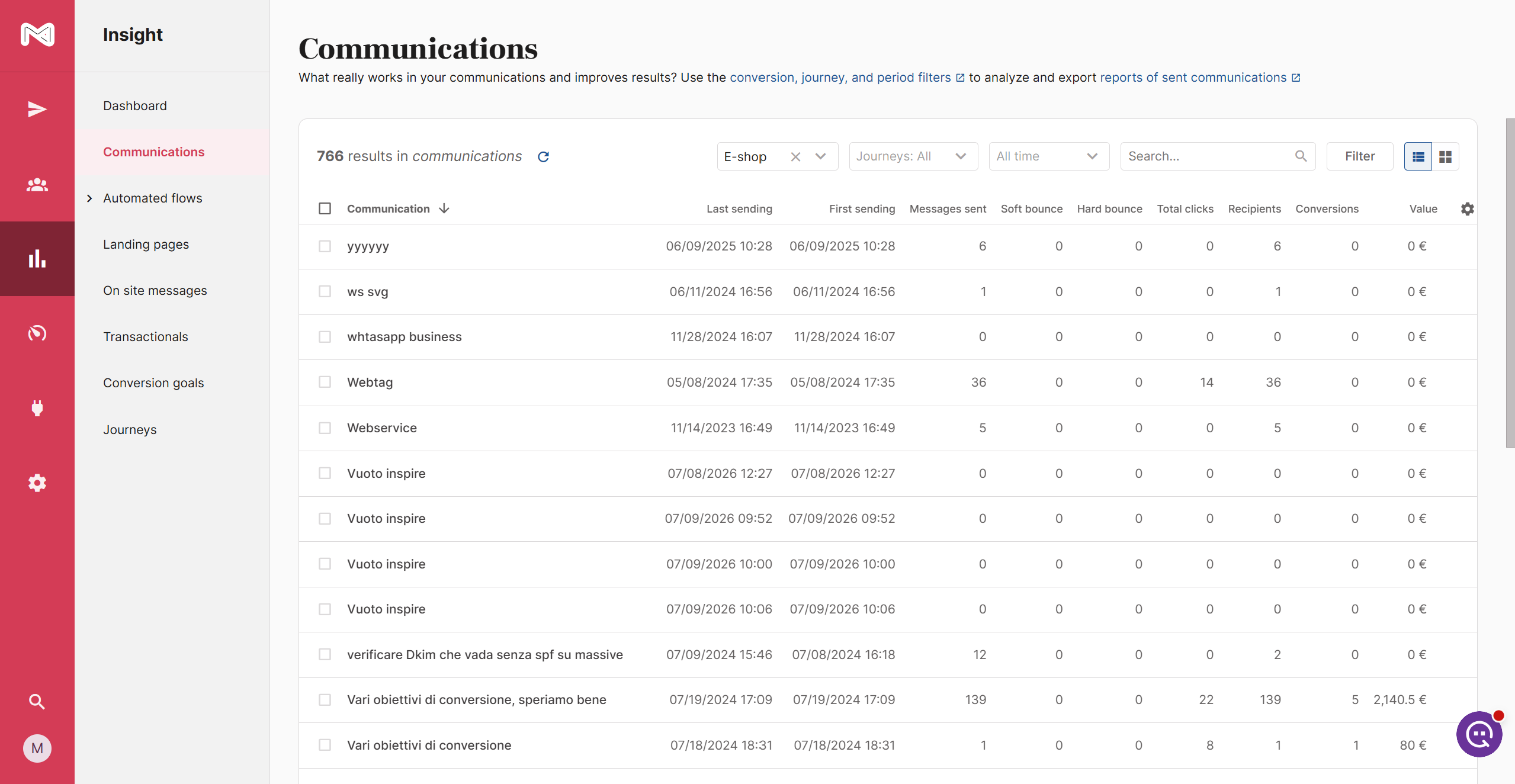The height and width of the screenshot is (784, 1515).
Task: Open the Integrations plug icon
Action: (37, 408)
